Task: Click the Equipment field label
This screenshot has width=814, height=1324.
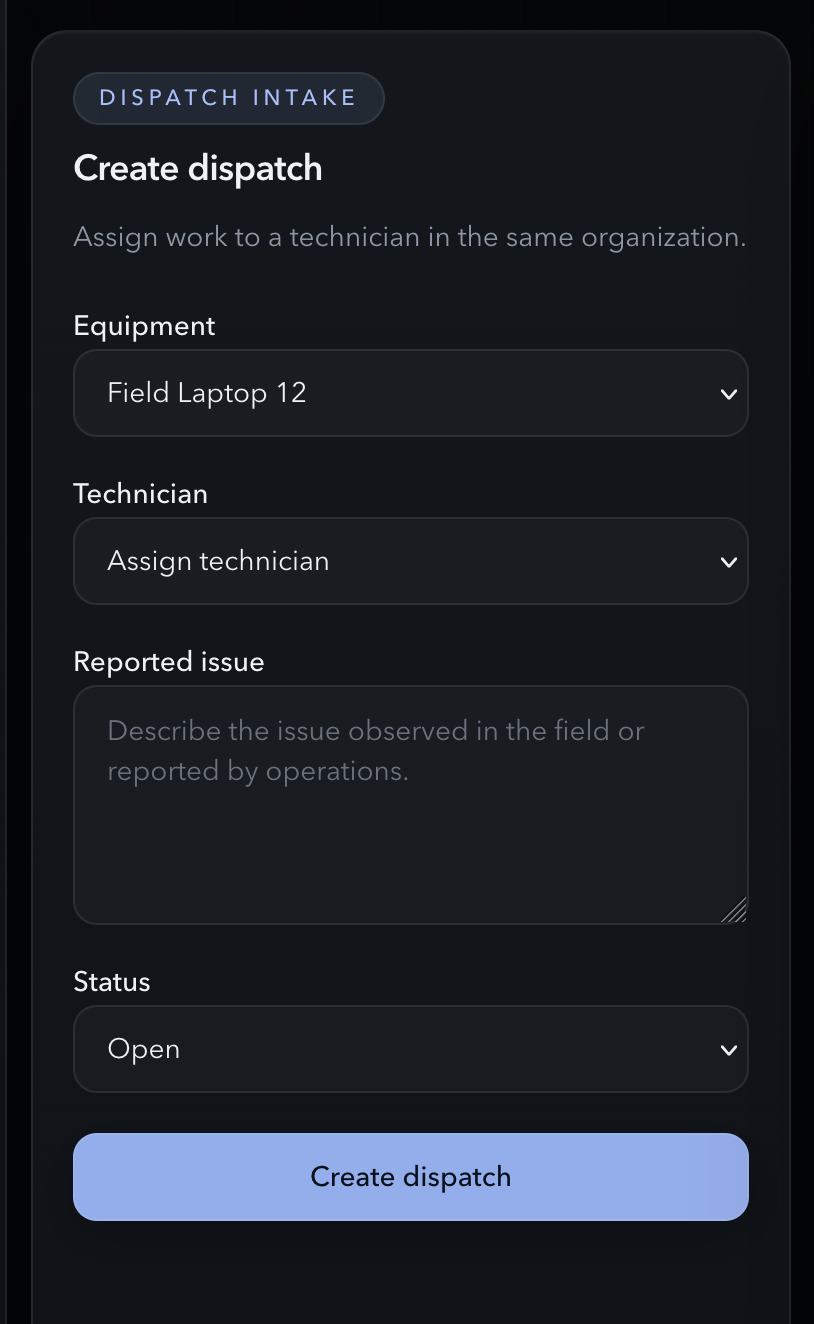Action: [x=143, y=325]
